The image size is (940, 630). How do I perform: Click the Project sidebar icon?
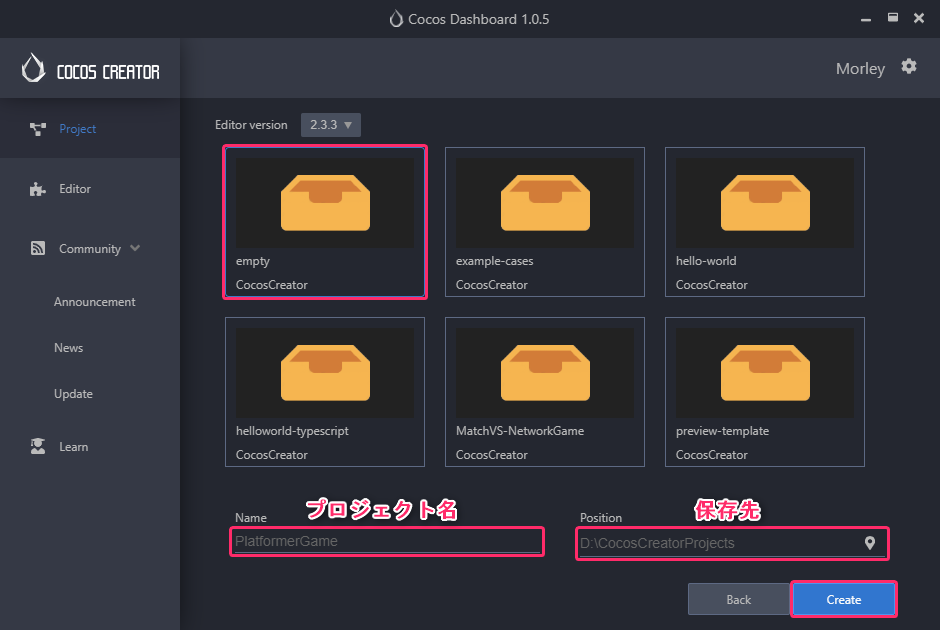coord(38,129)
